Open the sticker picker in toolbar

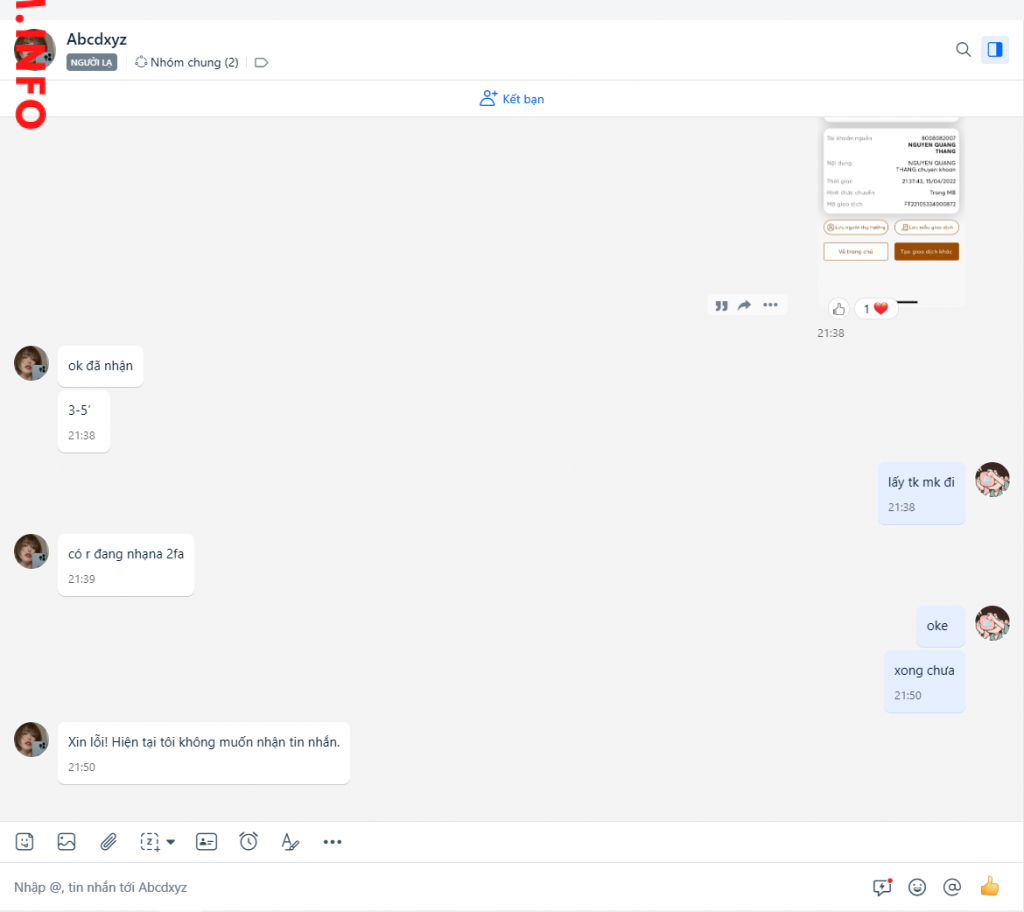coord(25,842)
